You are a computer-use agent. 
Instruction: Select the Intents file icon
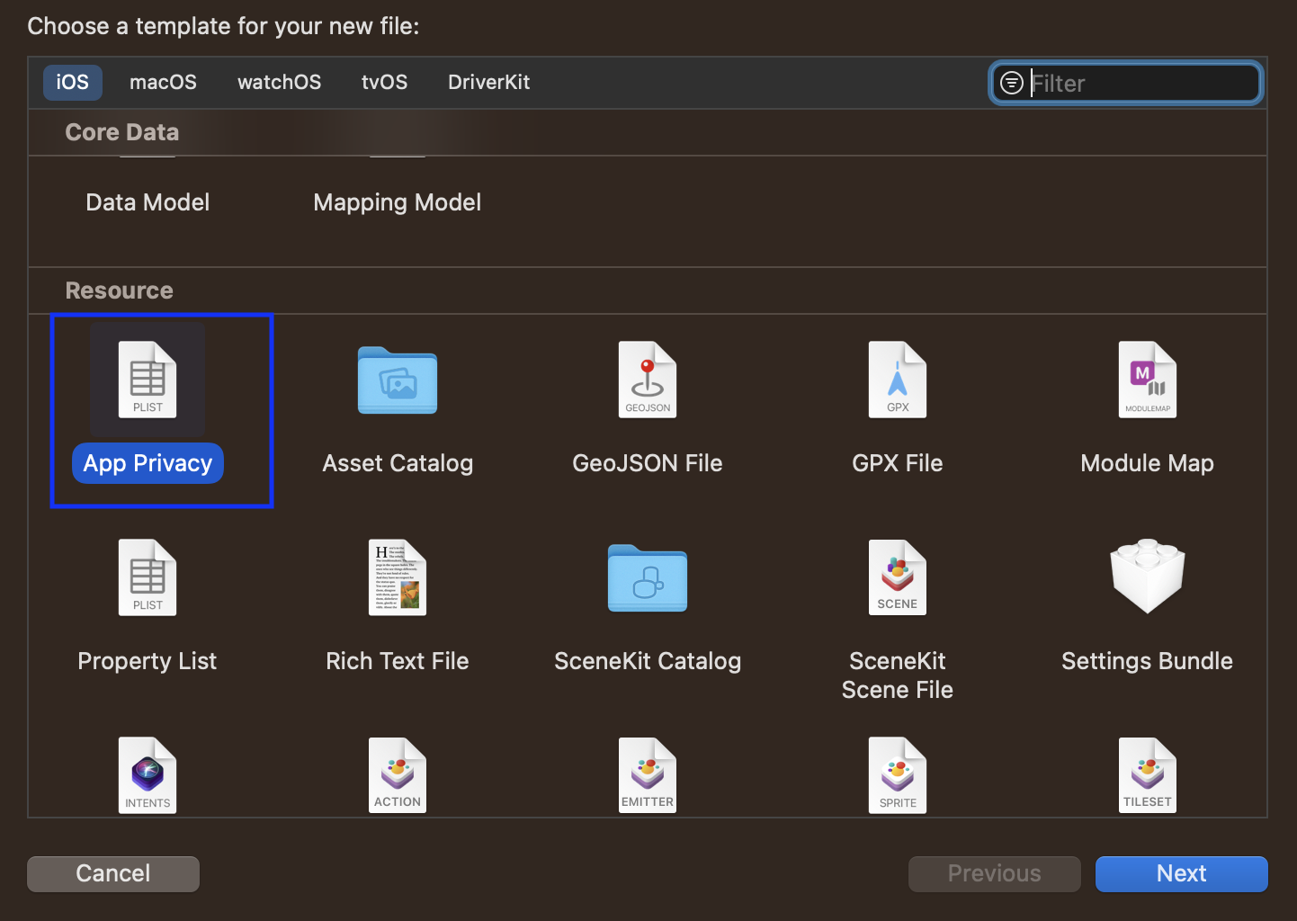tap(148, 775)
